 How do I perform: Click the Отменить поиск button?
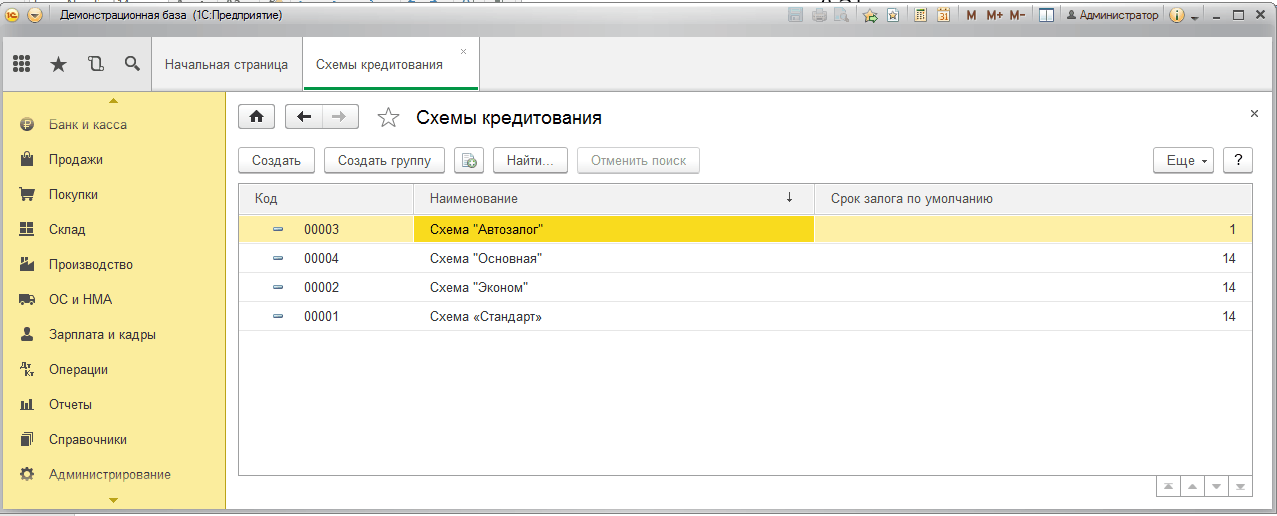click(x=638, y=160)
